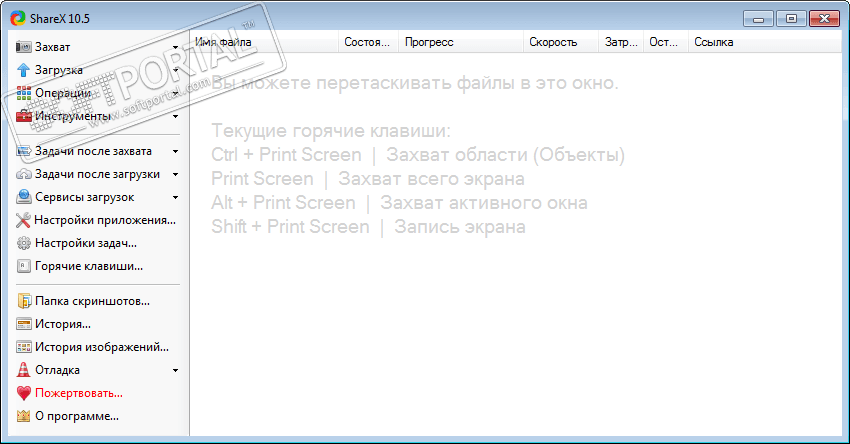
Task: Click the globe icon for Сервисы загрузок
Action: point(23,197)
